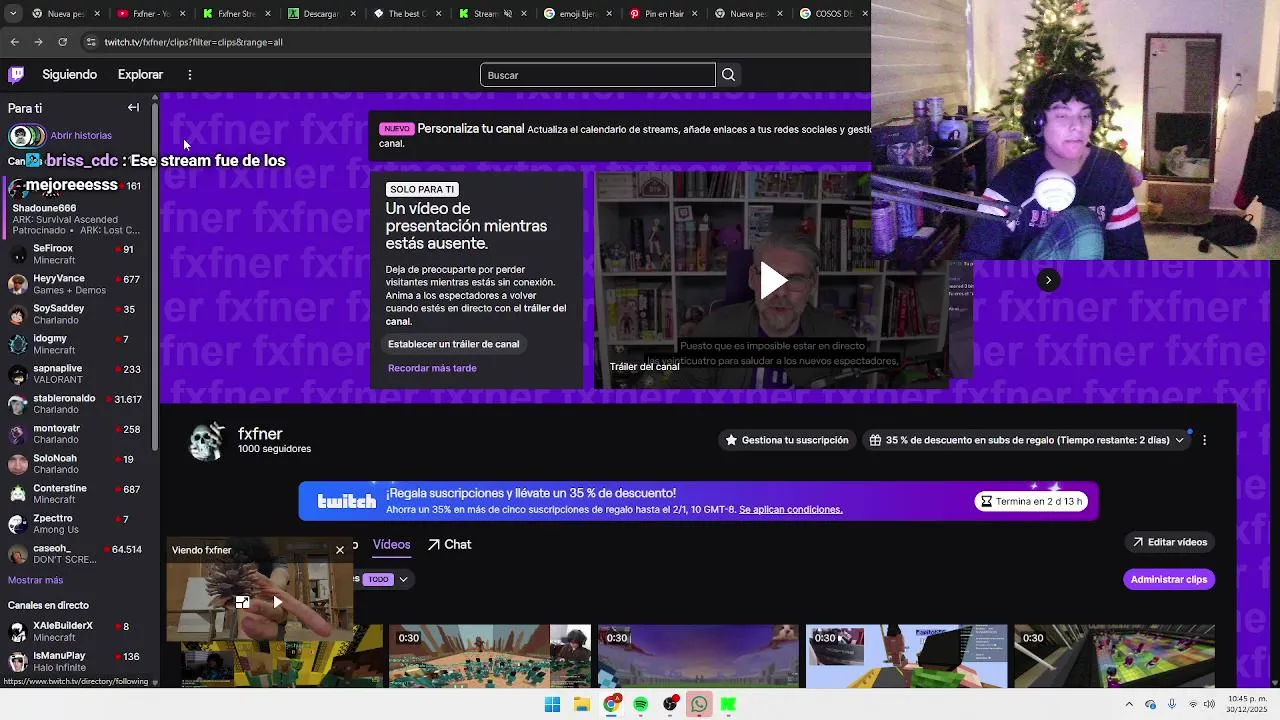Open the IsManuPlay channel
Viewport: 1280px width, 720px height.
(x=77, y=661)
